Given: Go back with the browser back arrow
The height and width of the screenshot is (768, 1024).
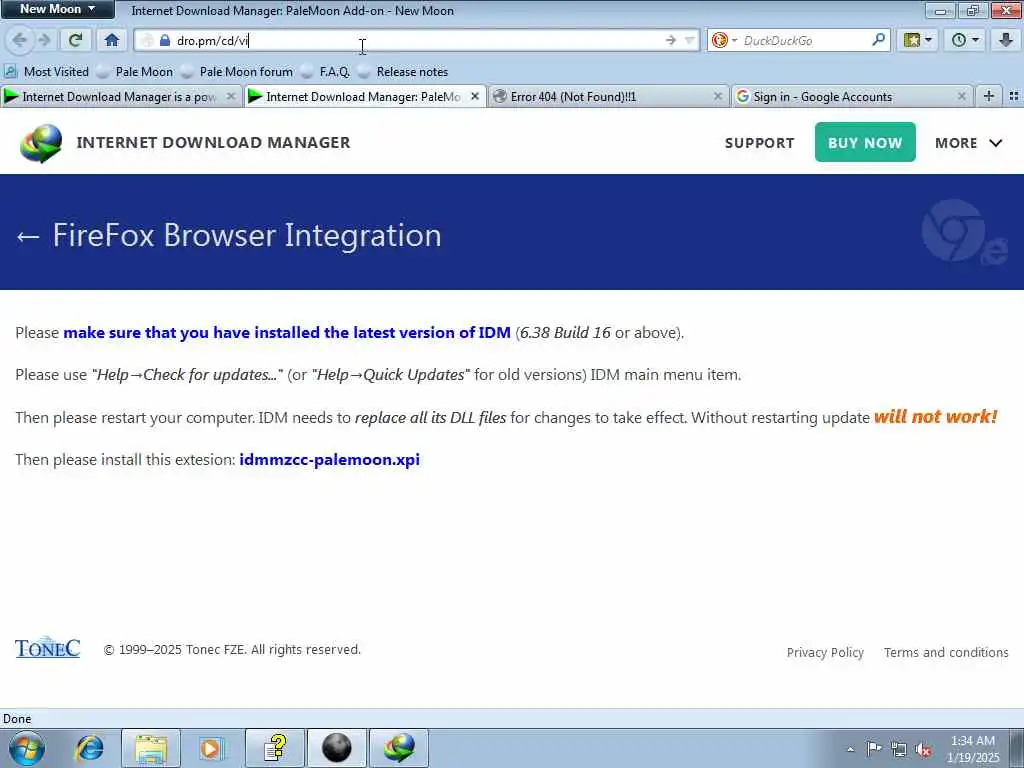Looking at the screenshot, I should coord(20,40).
